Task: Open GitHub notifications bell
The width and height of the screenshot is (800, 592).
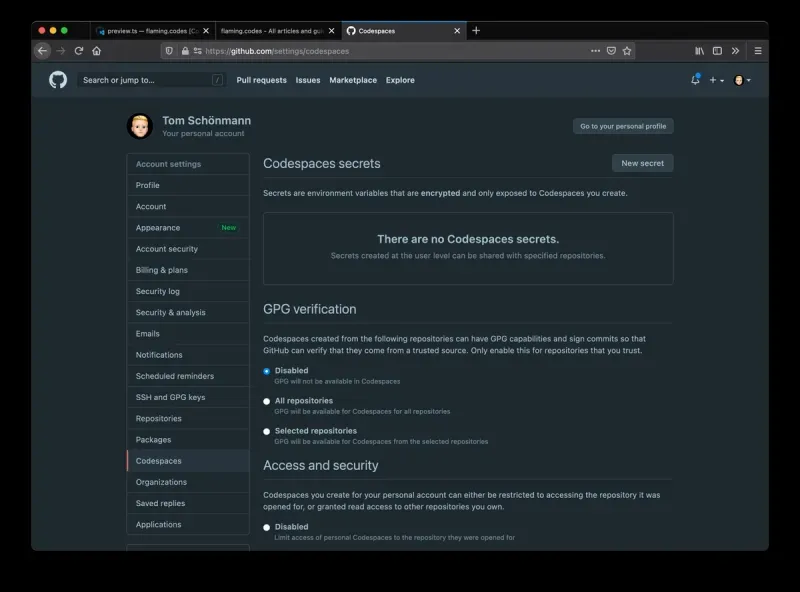Action: (x=695, y=80)
